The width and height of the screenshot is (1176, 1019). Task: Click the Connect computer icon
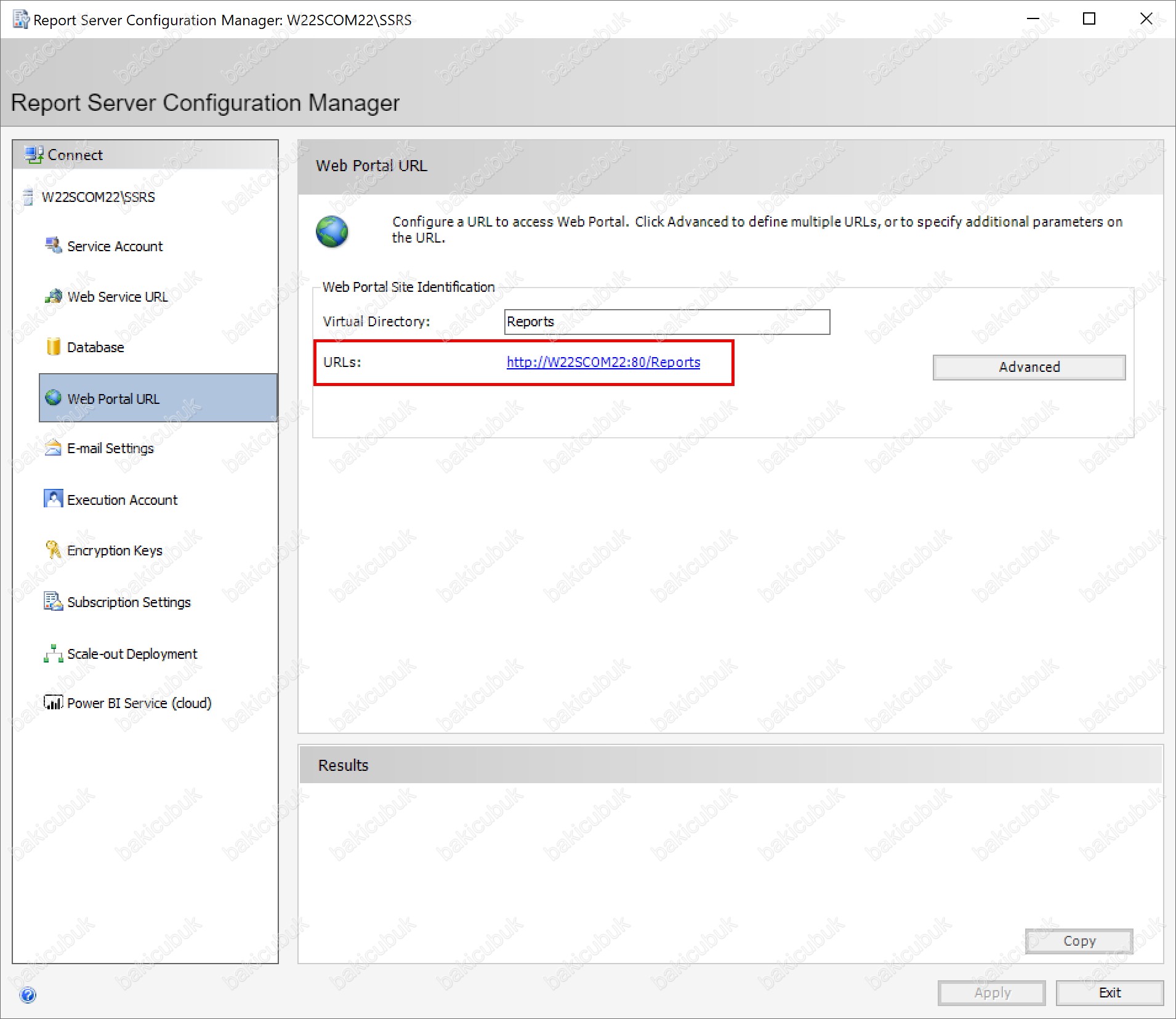[34, 155]
